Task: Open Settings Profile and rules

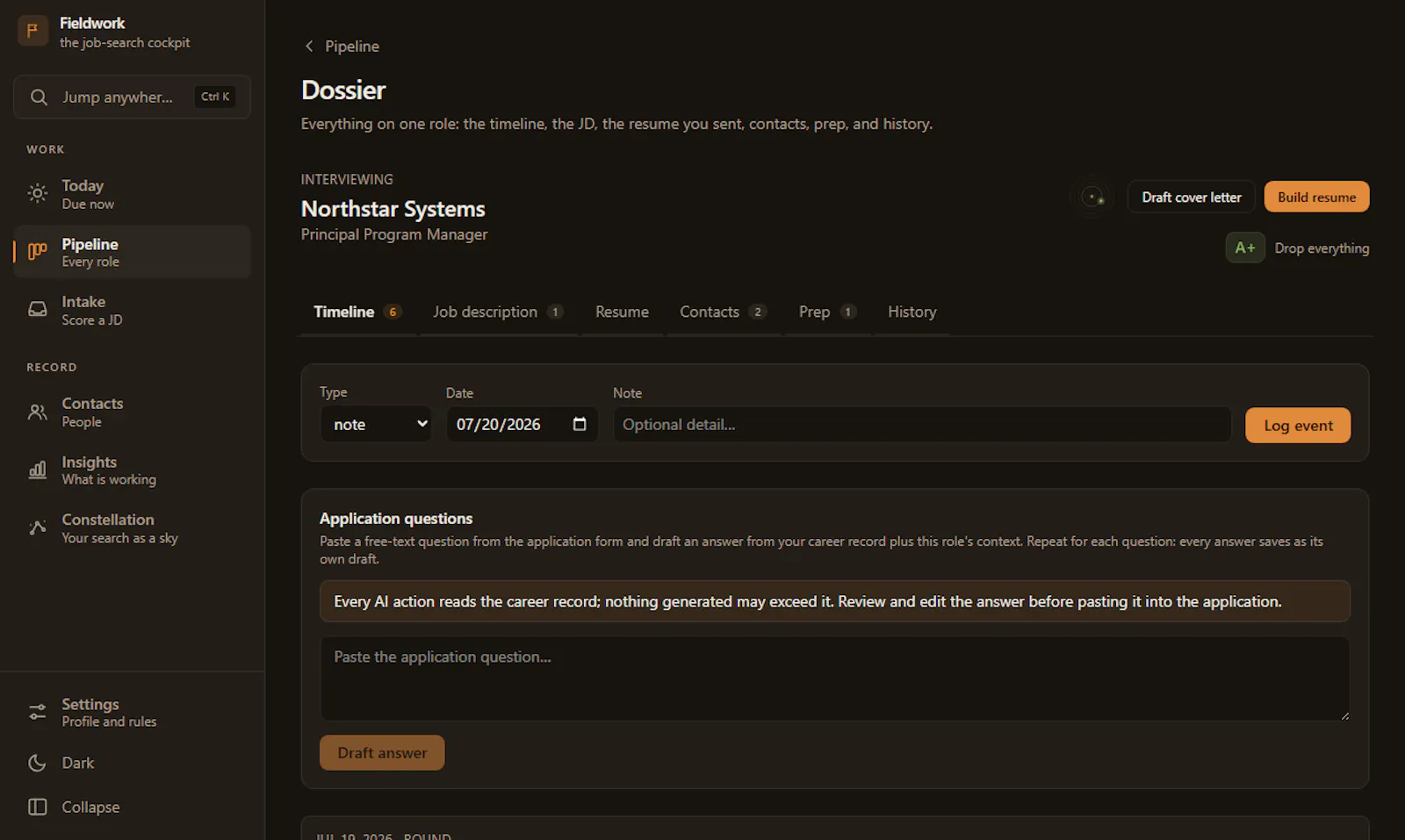Action: 132,712
